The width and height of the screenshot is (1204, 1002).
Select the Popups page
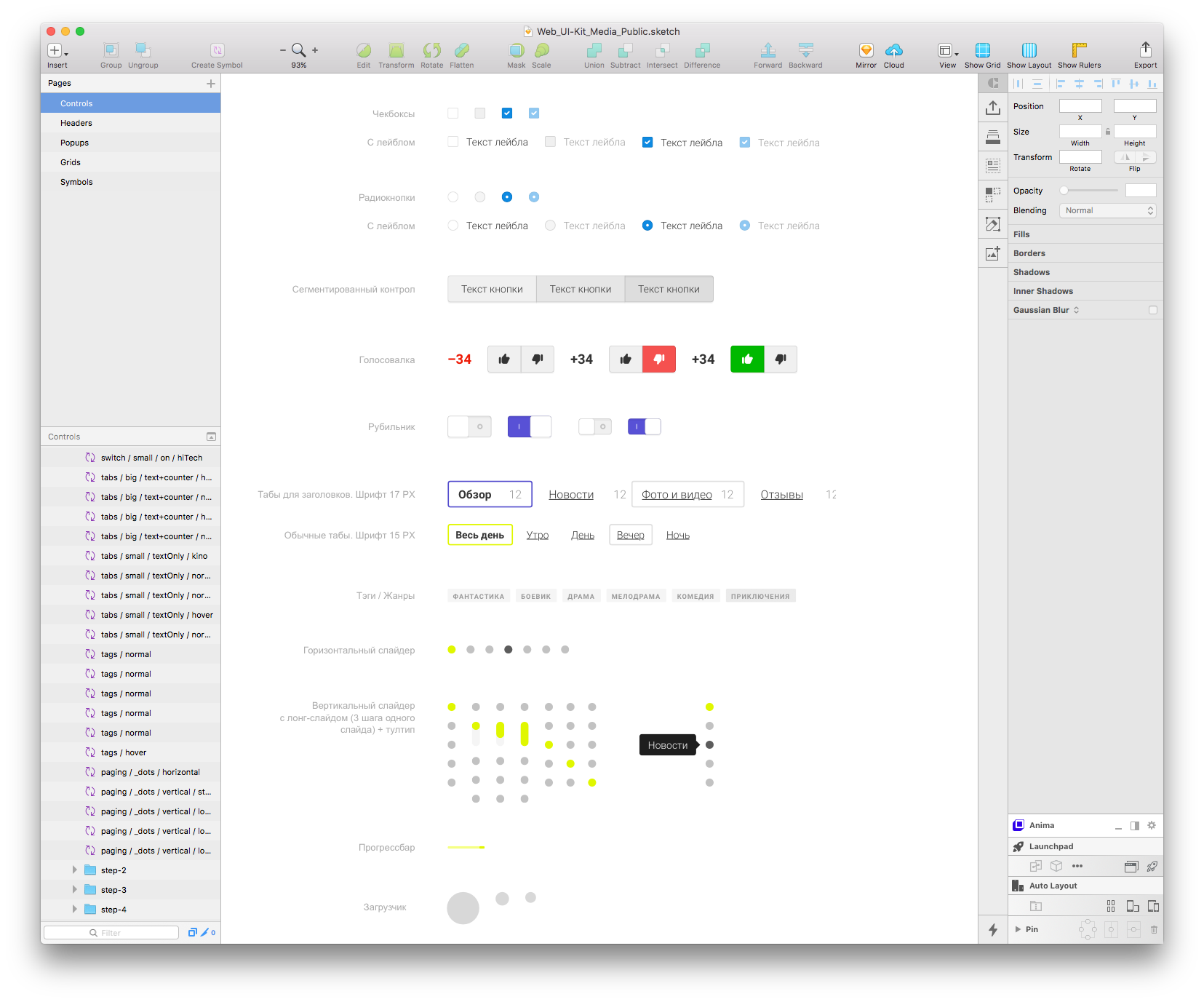(x=130, y=143)
